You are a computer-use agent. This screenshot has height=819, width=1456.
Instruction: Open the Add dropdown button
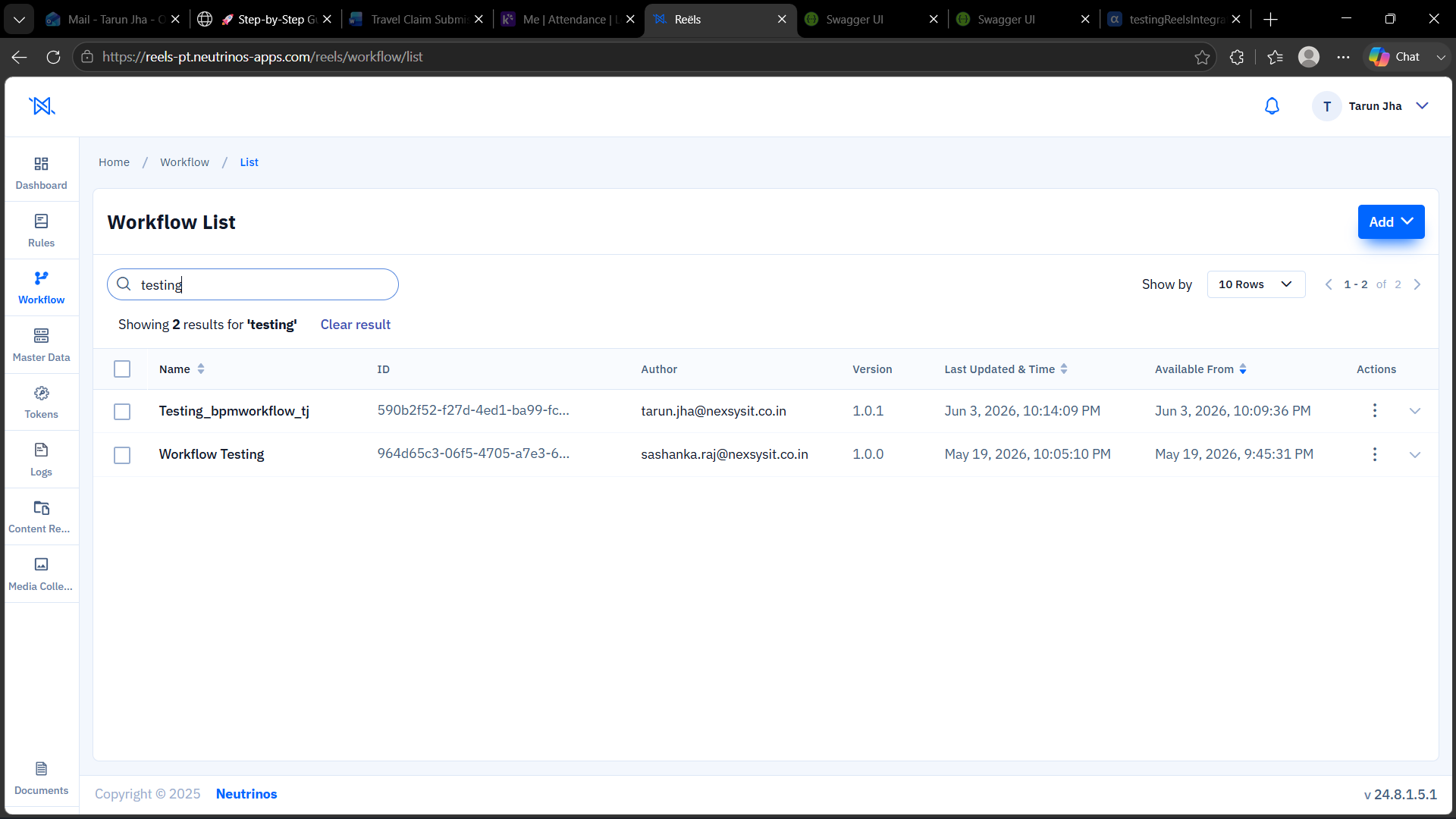[x=1391, y=221]
